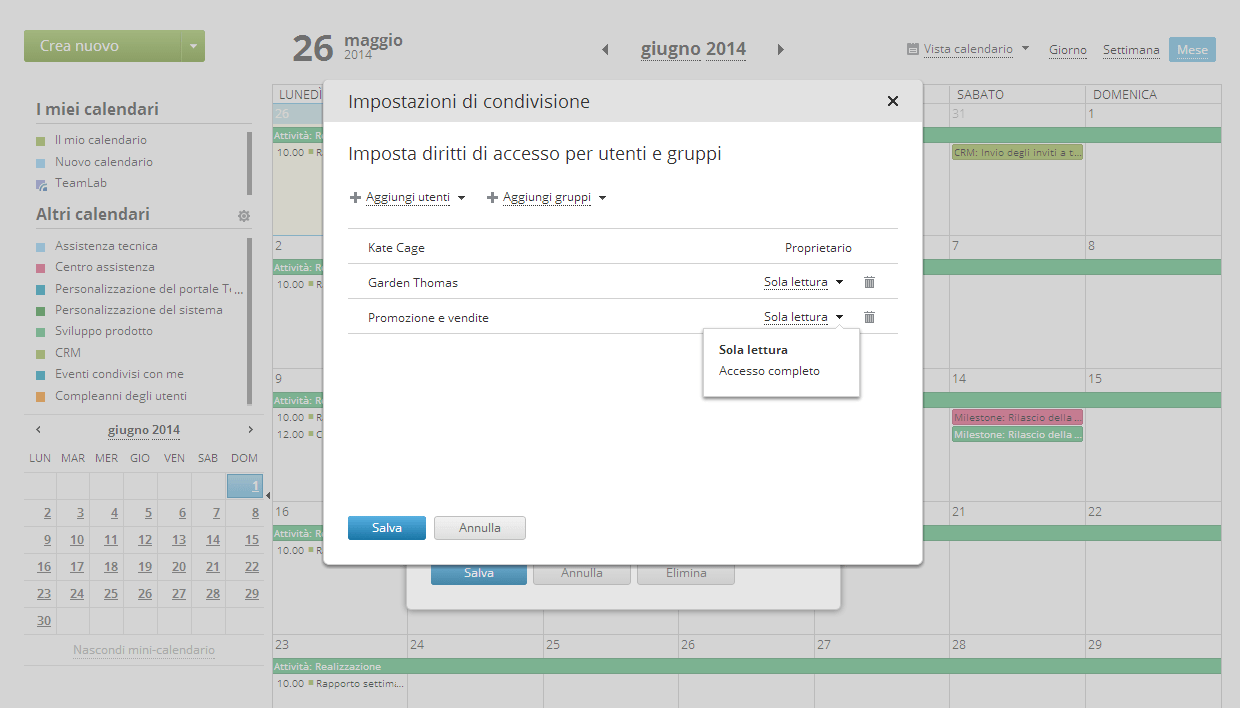Toggle Personalizzazione del sistema calendar visibility
The image size is (1240, 708).
click(40, 311)
